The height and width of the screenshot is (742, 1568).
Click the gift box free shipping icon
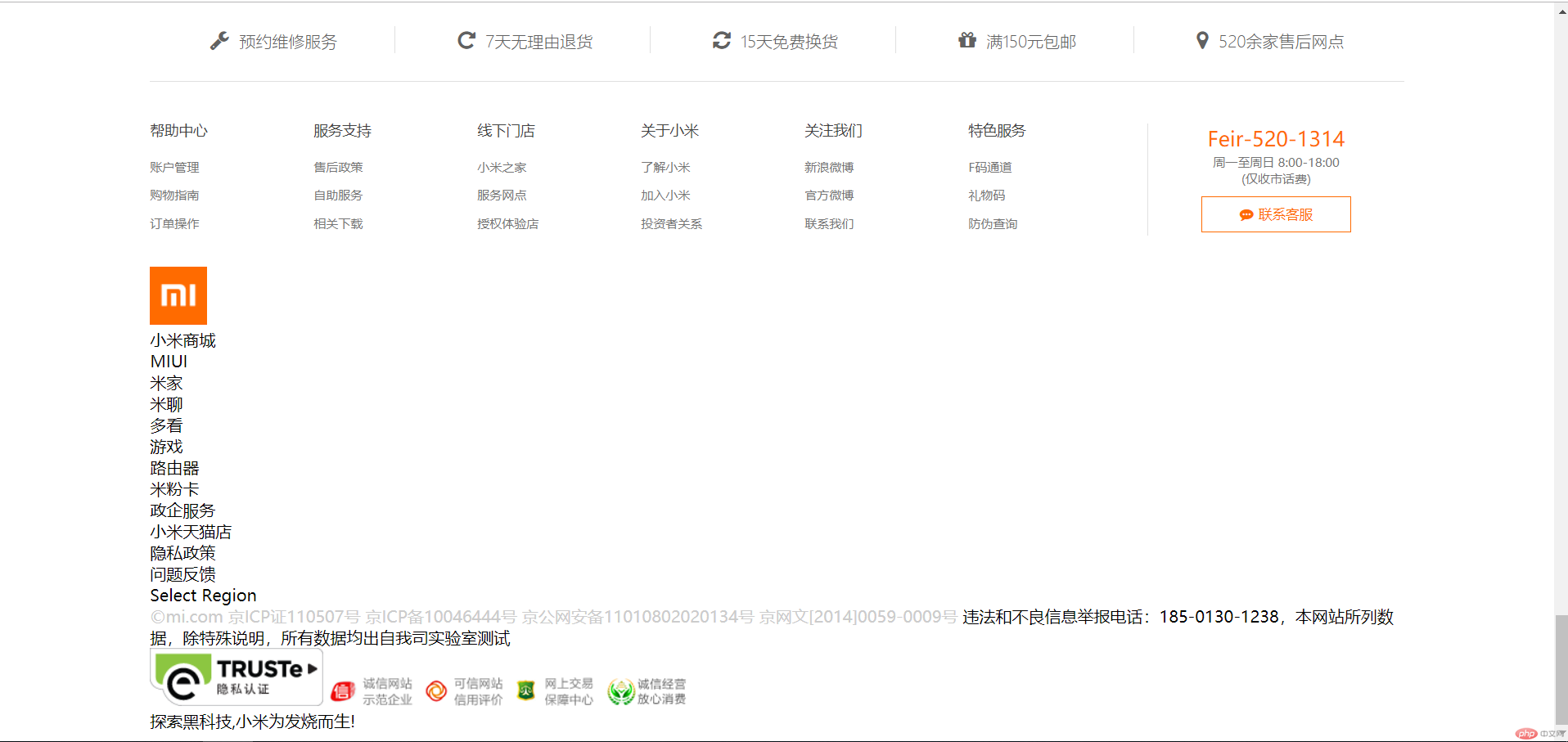point(967,40)
